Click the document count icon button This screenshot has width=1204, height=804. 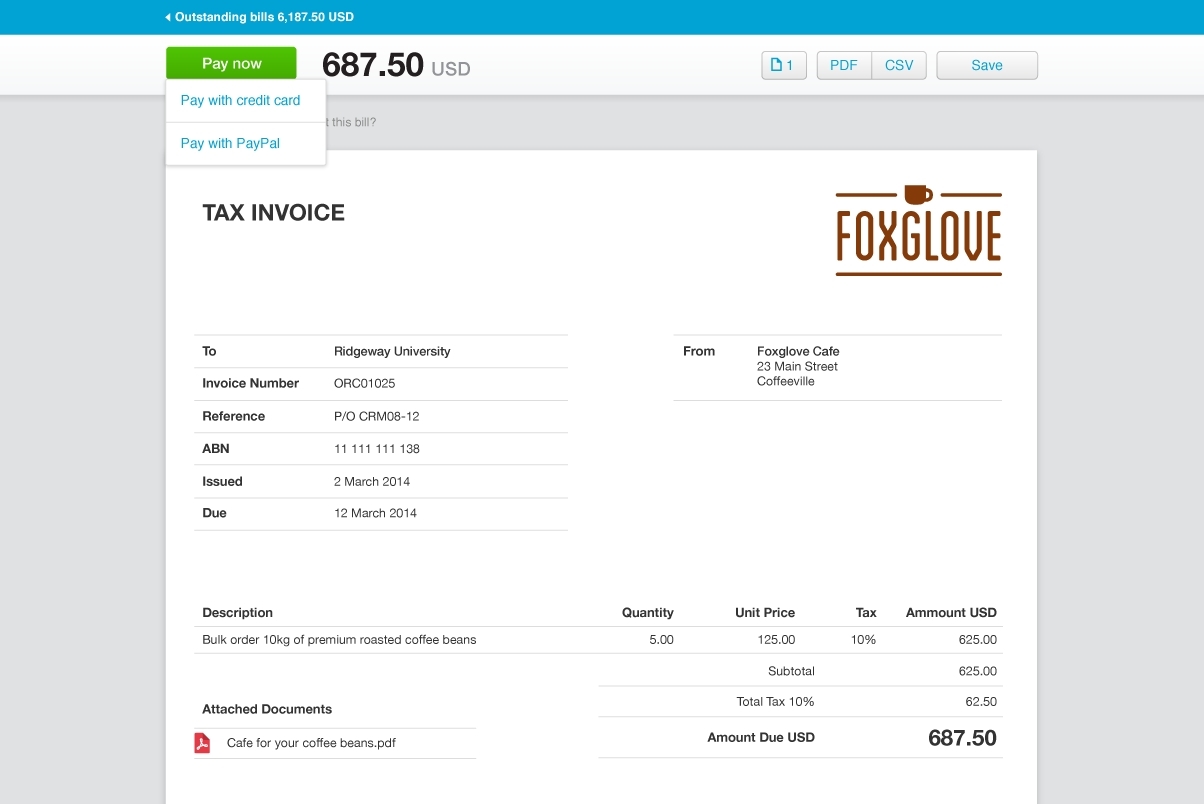pos(784,65)
